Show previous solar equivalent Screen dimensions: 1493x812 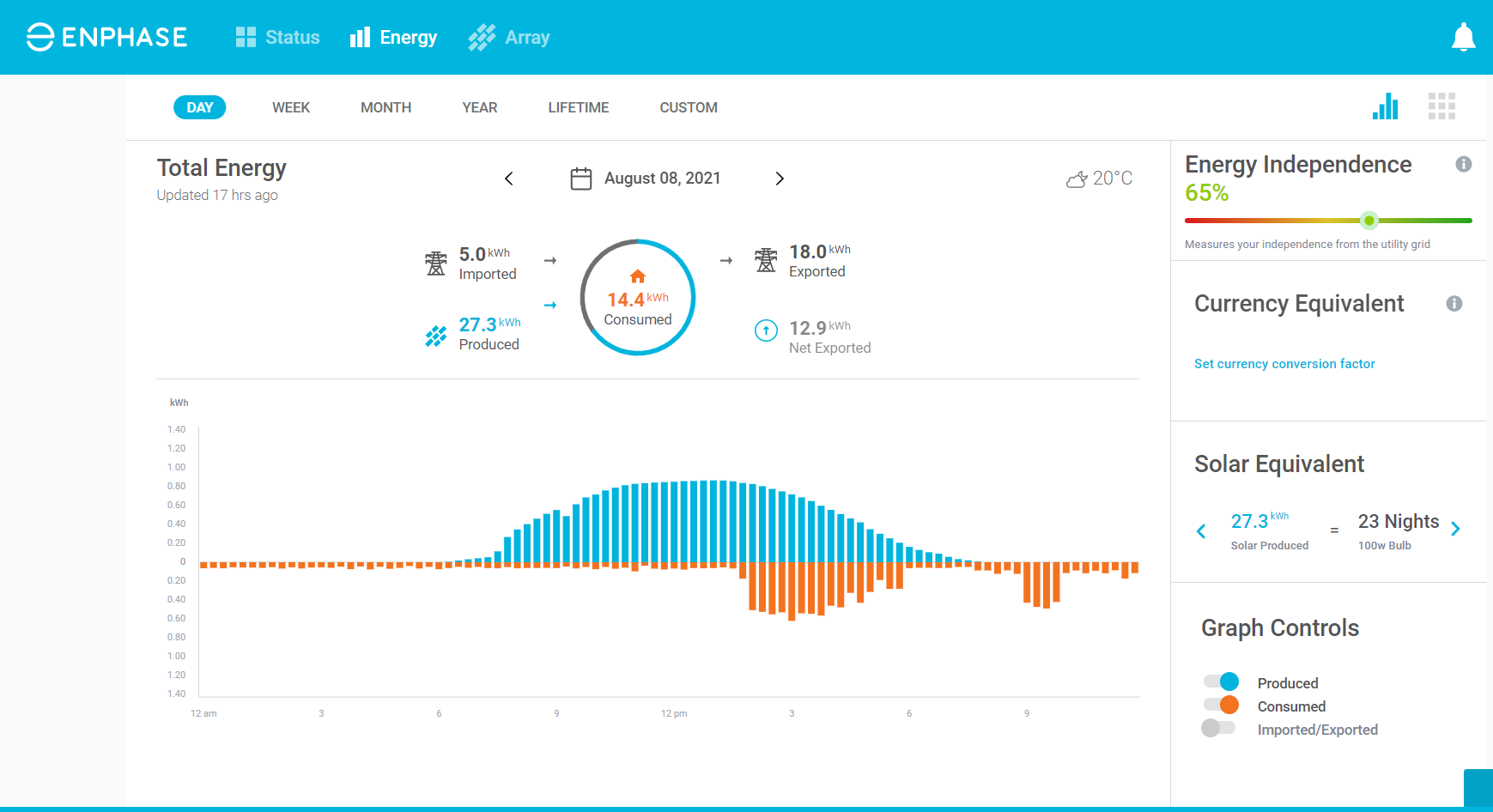[x=1201, y=531]
